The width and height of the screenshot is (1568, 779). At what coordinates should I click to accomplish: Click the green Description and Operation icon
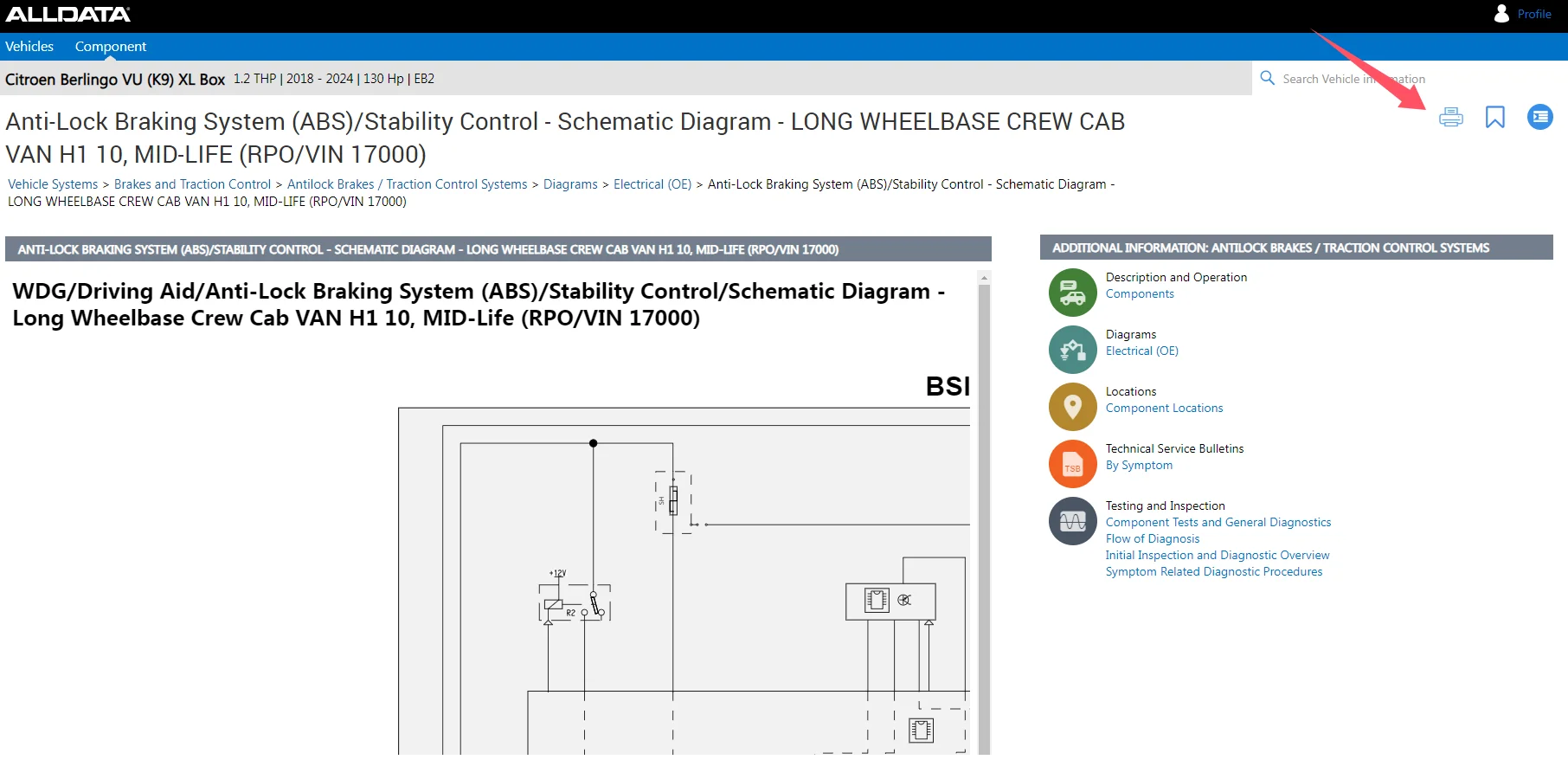[x=1073, y=293]
